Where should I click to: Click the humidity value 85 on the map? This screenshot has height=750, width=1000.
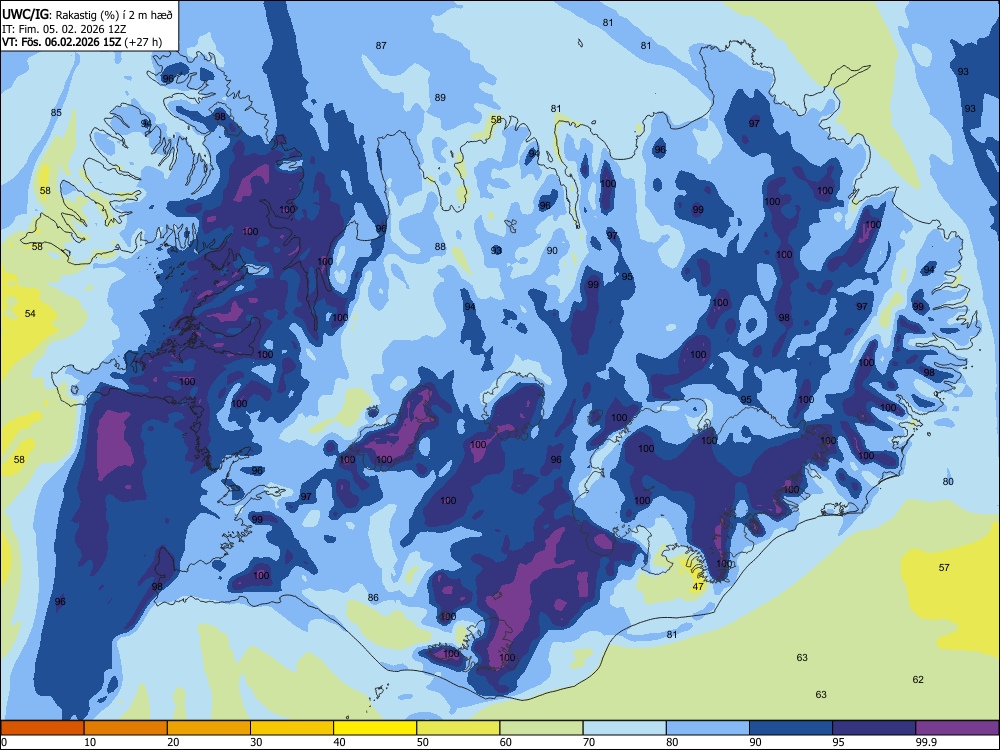pyautogui.click(x=56, y=112)
